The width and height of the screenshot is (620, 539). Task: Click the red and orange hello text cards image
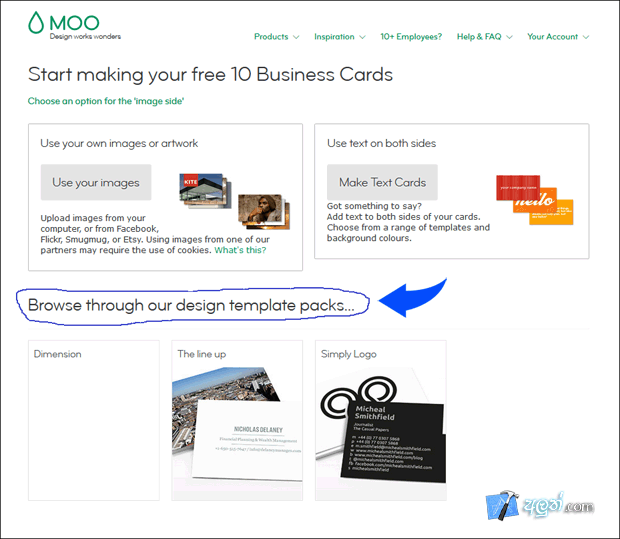click(x=535, y=200)
